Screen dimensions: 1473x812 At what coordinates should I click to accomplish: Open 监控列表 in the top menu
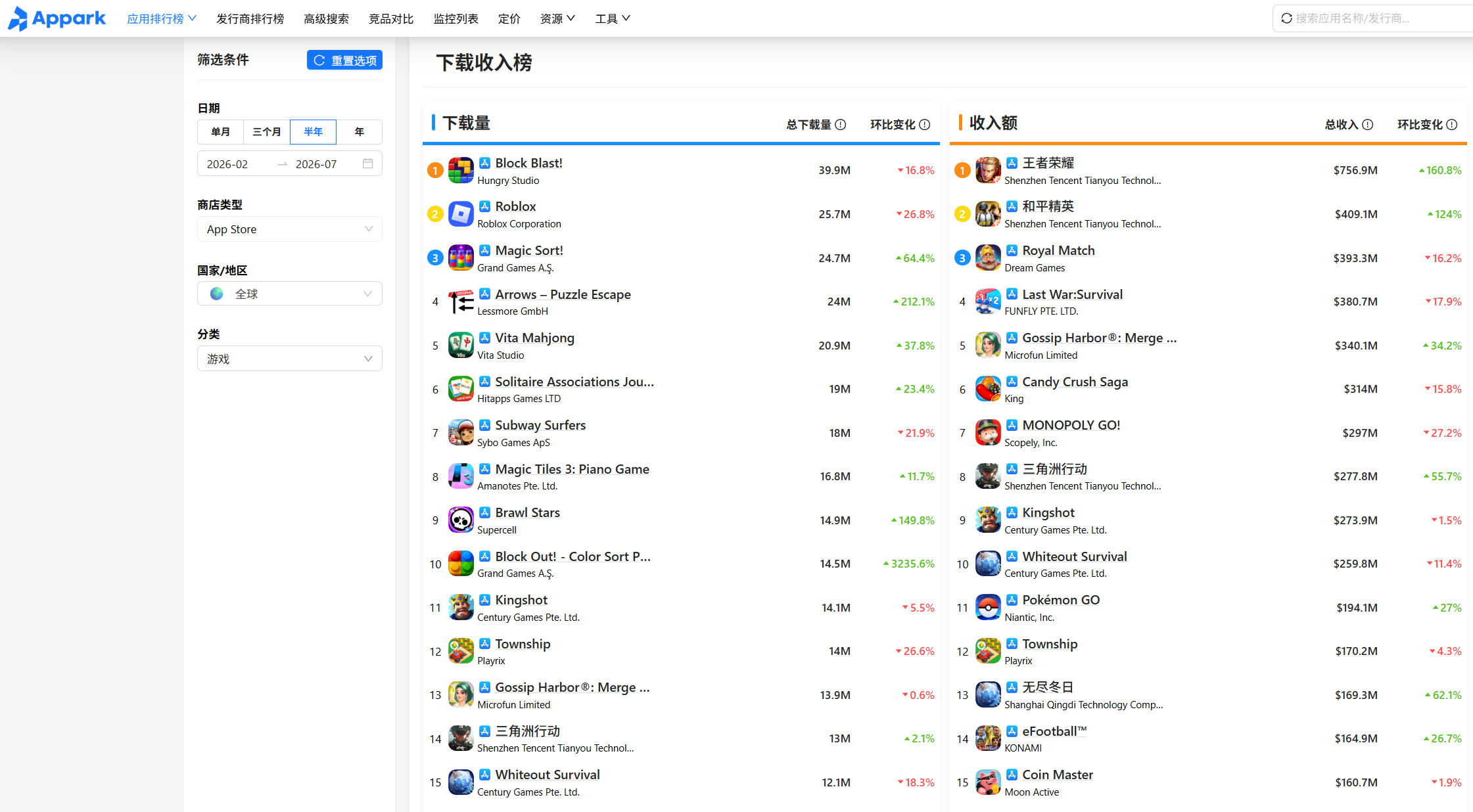coord(456,18)
